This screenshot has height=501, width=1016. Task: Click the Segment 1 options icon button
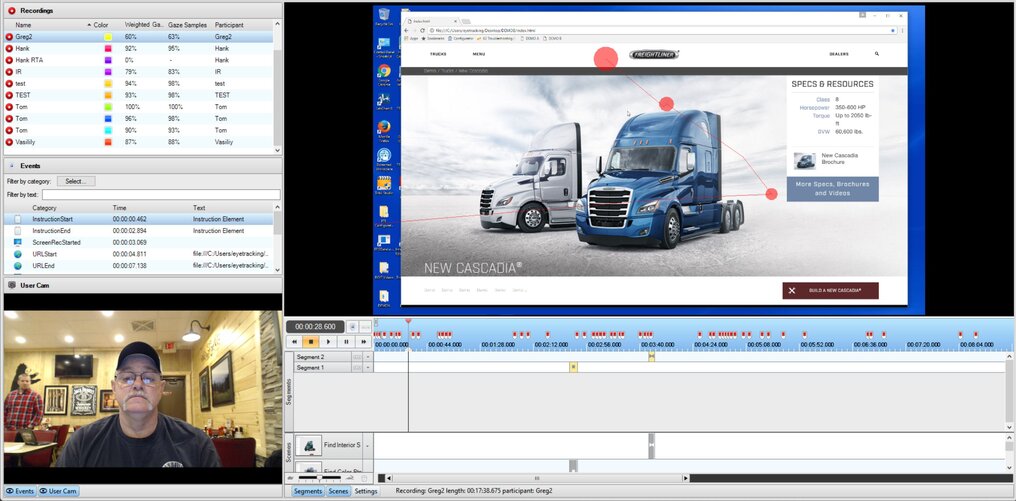point(356,367)
